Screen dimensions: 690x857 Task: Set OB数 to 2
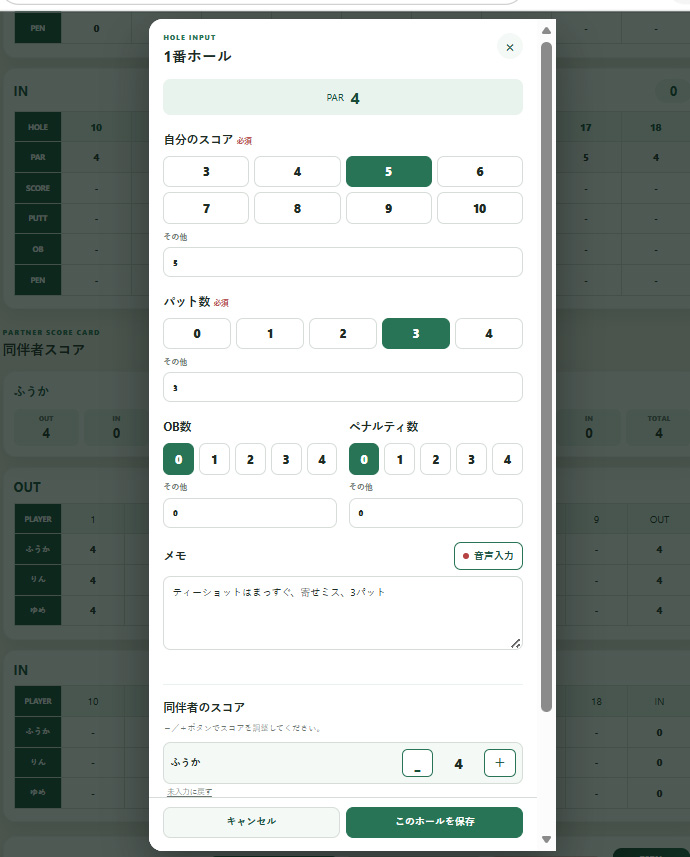(250, 459)
